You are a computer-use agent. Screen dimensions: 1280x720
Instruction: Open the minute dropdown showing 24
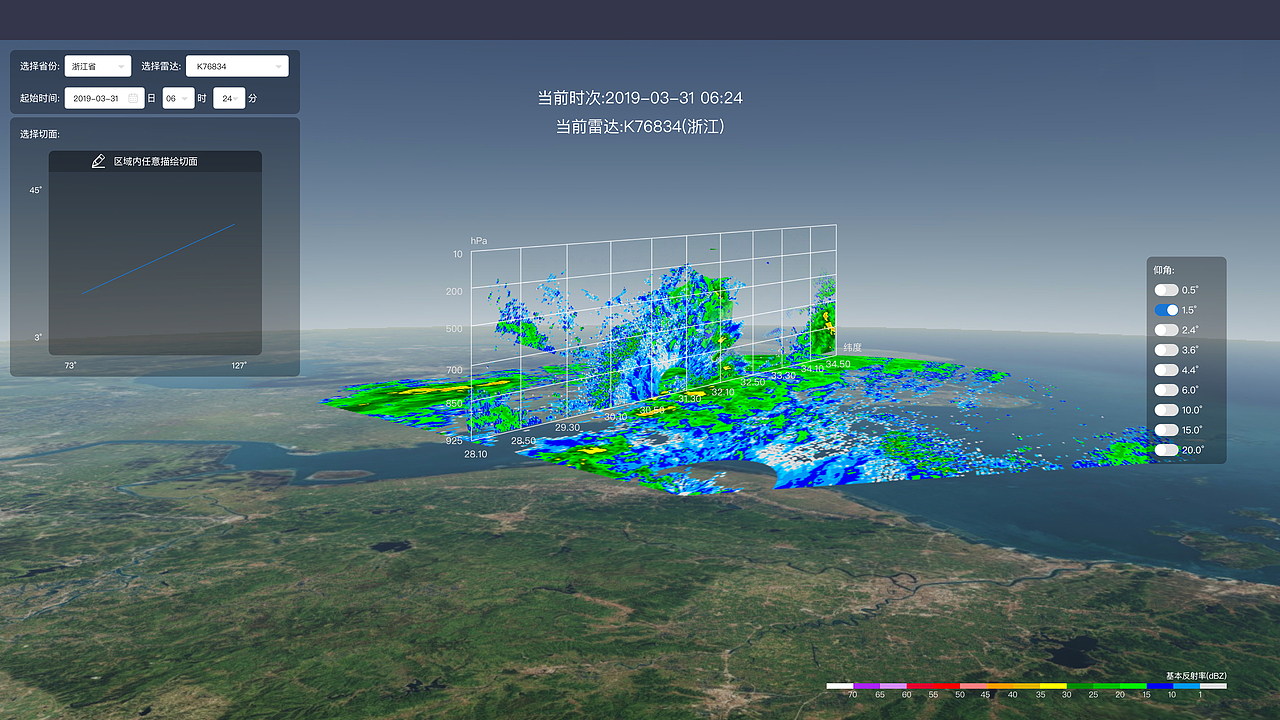(x=229, y=99)
